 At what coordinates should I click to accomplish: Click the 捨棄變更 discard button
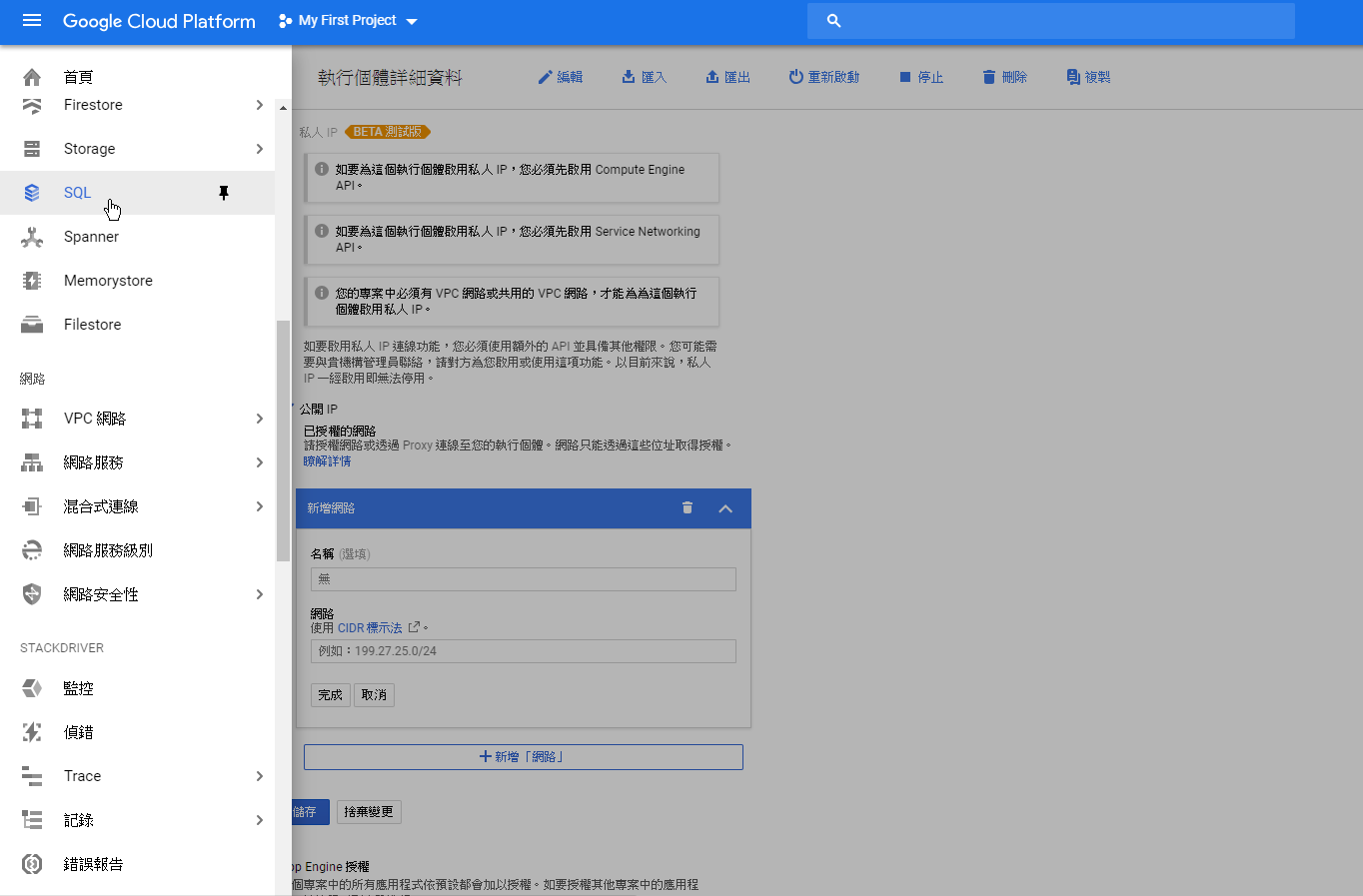coord(369,812)
